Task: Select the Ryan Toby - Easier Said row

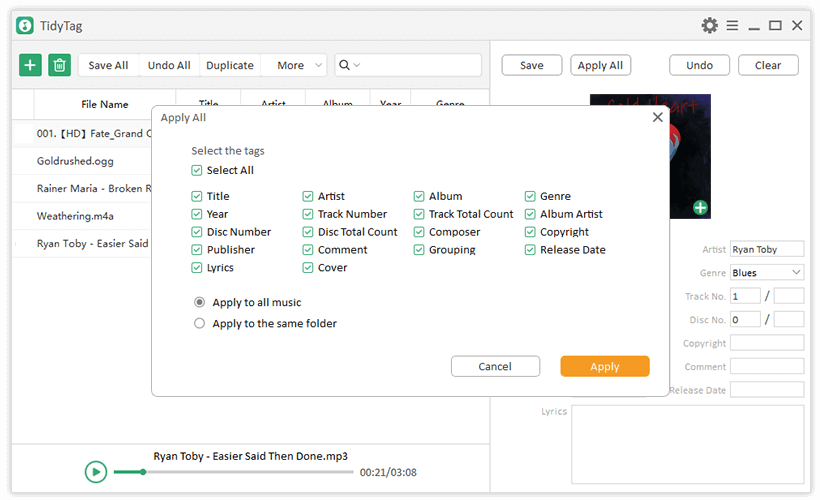Action: 82,244
